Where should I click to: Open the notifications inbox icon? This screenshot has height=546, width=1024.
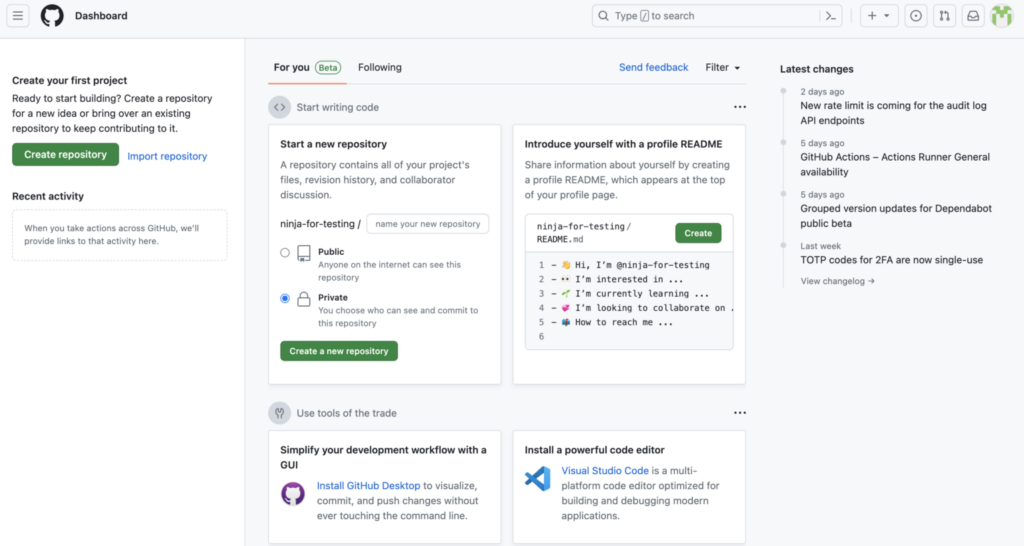tap(973, 16)
